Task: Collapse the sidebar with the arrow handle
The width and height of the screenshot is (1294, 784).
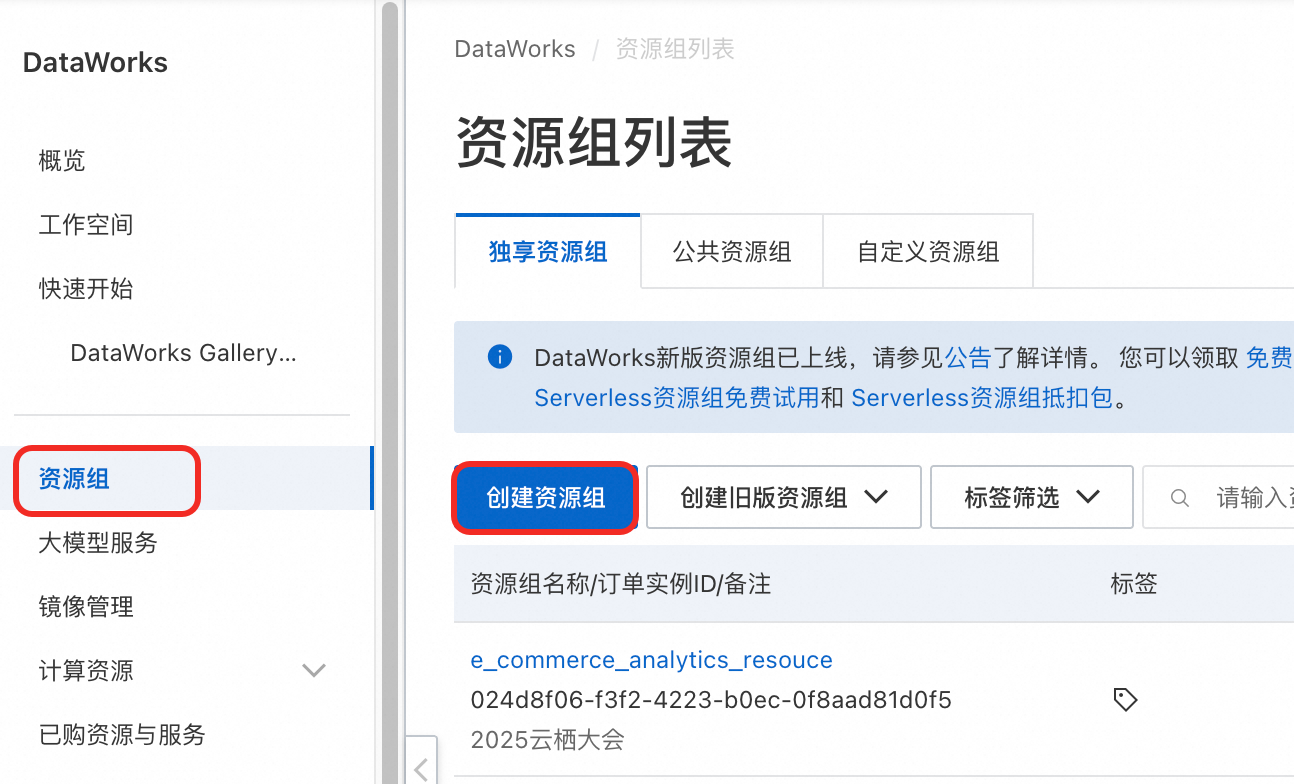Action: click(x=421, y=769)
